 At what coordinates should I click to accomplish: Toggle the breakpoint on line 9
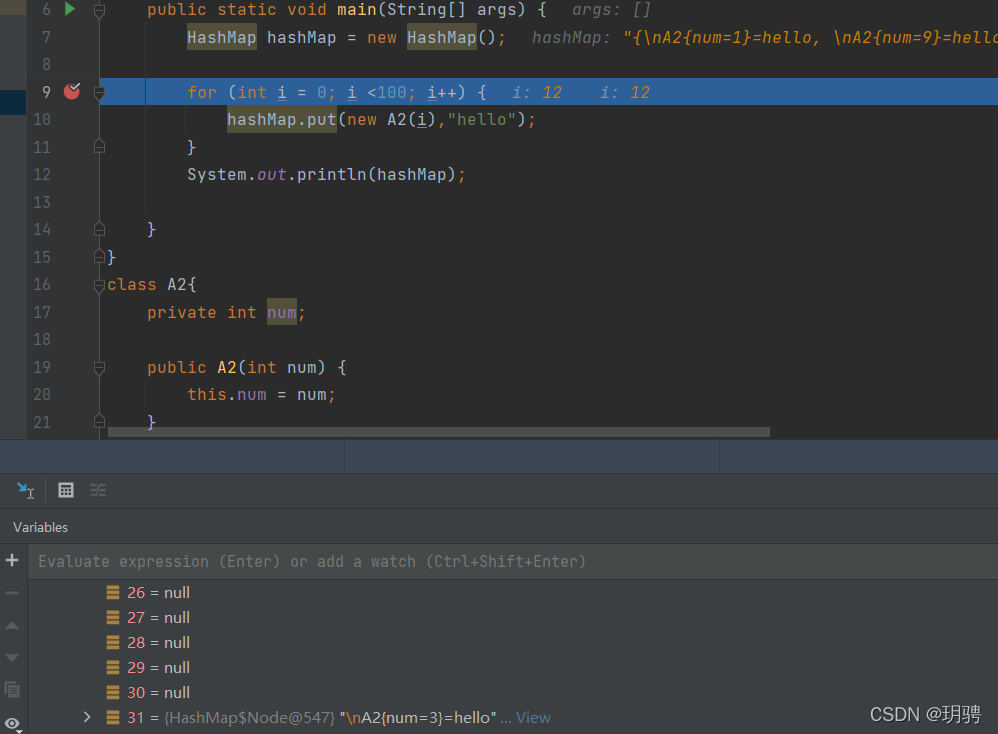[x=72, y=92]
